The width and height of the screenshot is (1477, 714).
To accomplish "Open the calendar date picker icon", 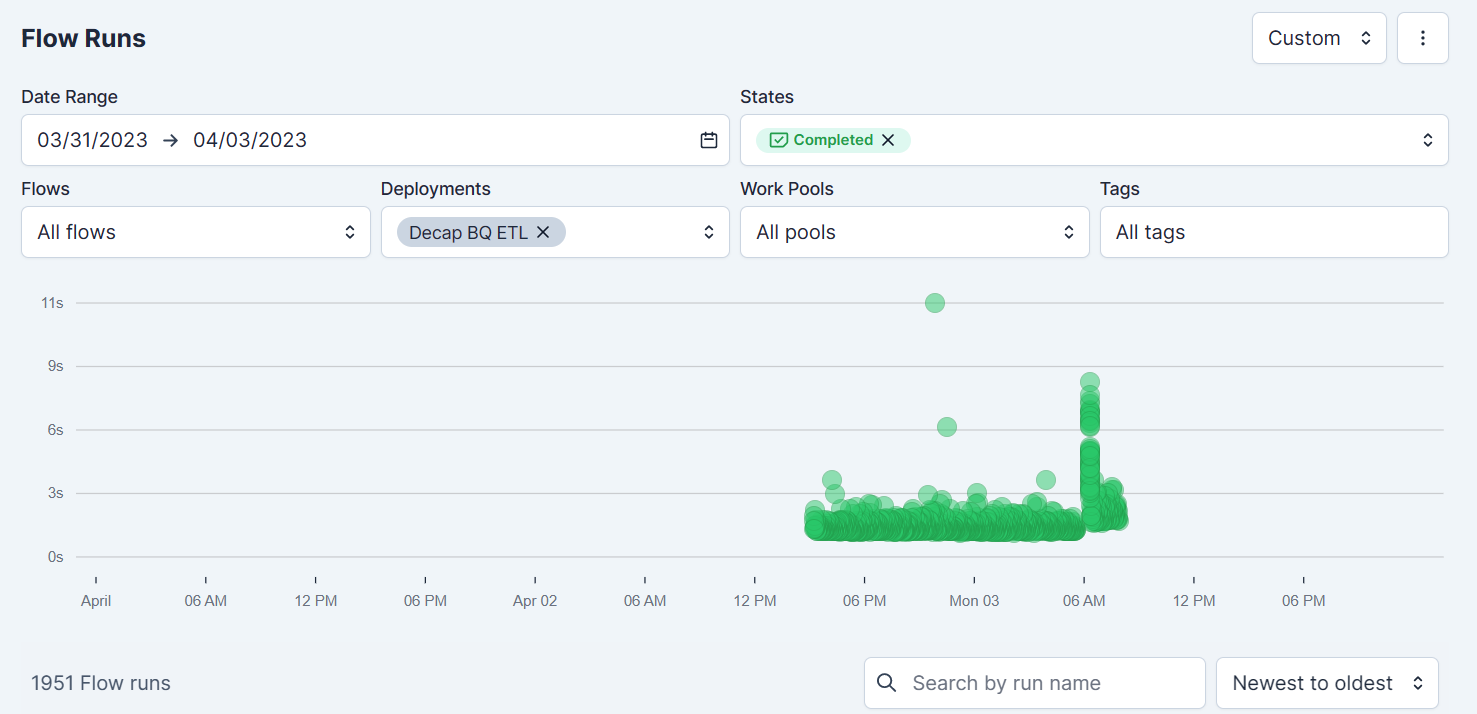I will tap(709, 140).
